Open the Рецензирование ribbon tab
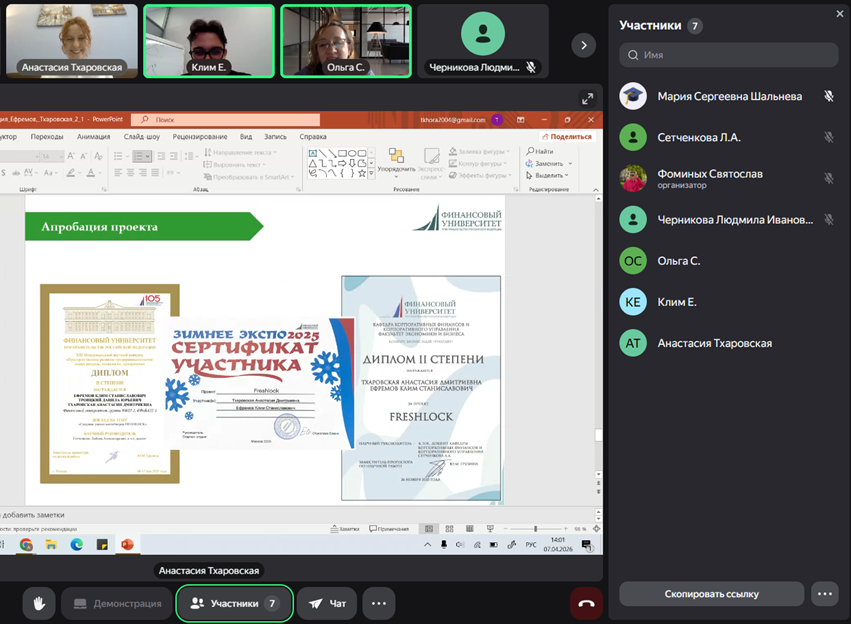 (200, 137)
